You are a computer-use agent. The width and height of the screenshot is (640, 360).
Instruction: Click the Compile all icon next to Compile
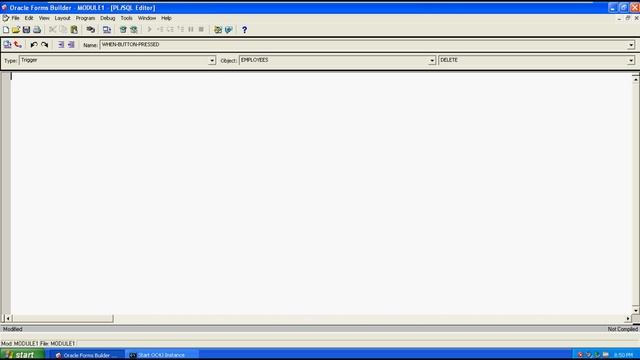pos(133,30)
